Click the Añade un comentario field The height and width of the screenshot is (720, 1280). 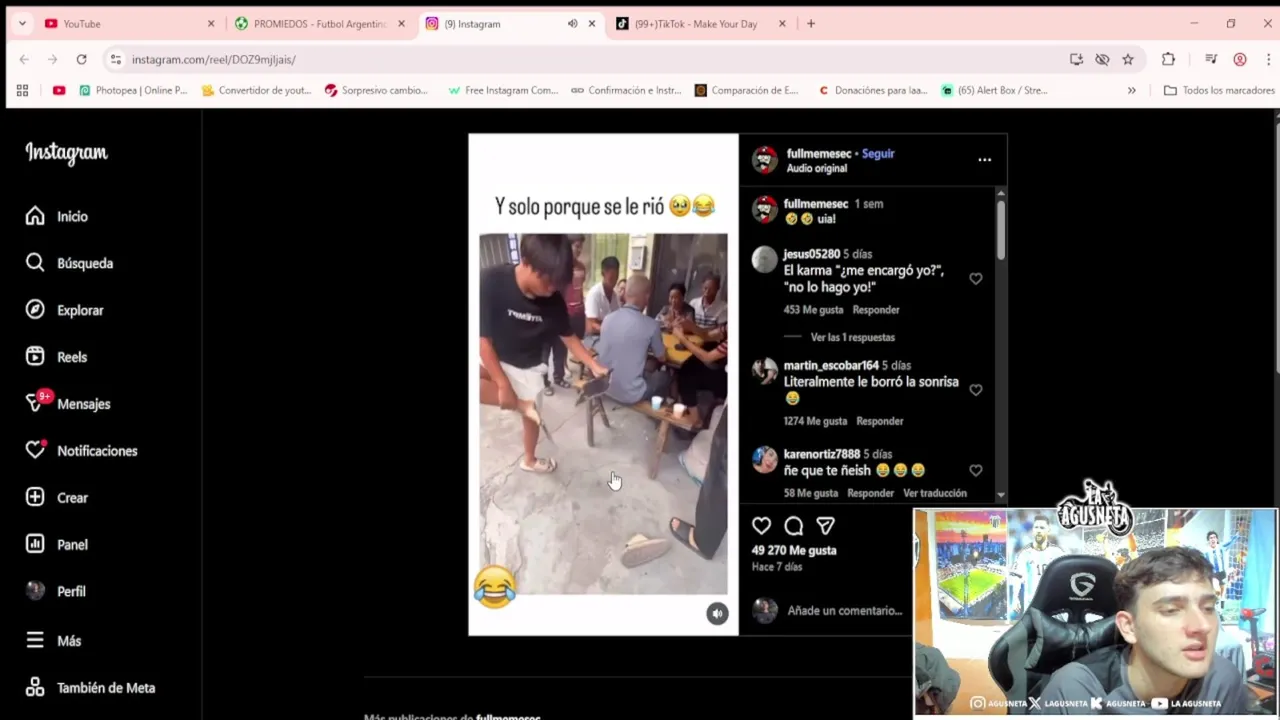(x=845, y=611)
